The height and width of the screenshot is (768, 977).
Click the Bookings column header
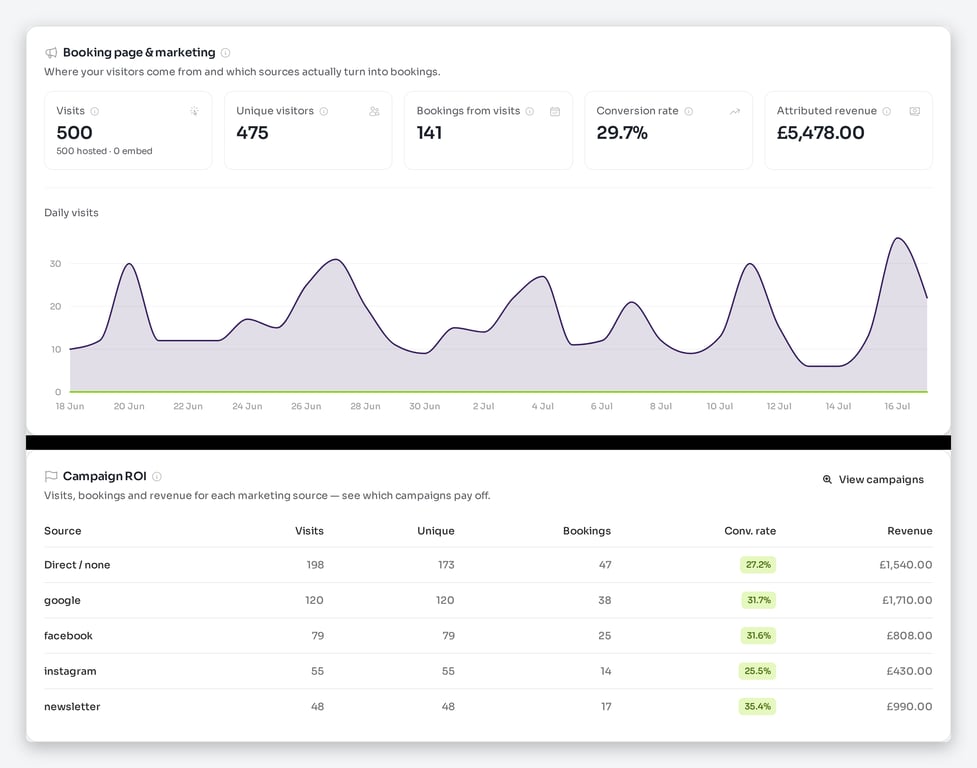pyautogui.click(x=586, y=531)
